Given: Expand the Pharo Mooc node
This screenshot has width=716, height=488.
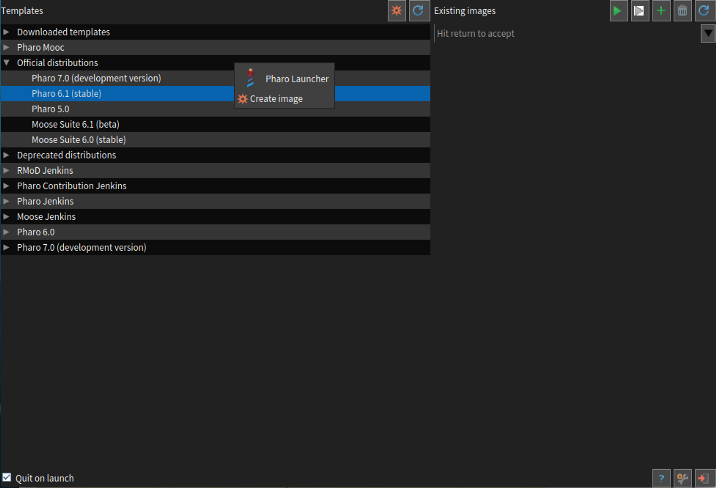Looking at the screenshot, I should click(6, 47).
